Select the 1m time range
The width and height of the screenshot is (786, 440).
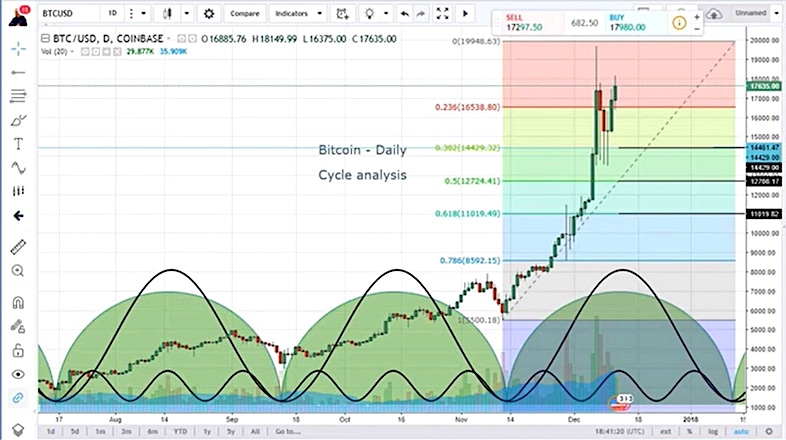tap(100, 431)
